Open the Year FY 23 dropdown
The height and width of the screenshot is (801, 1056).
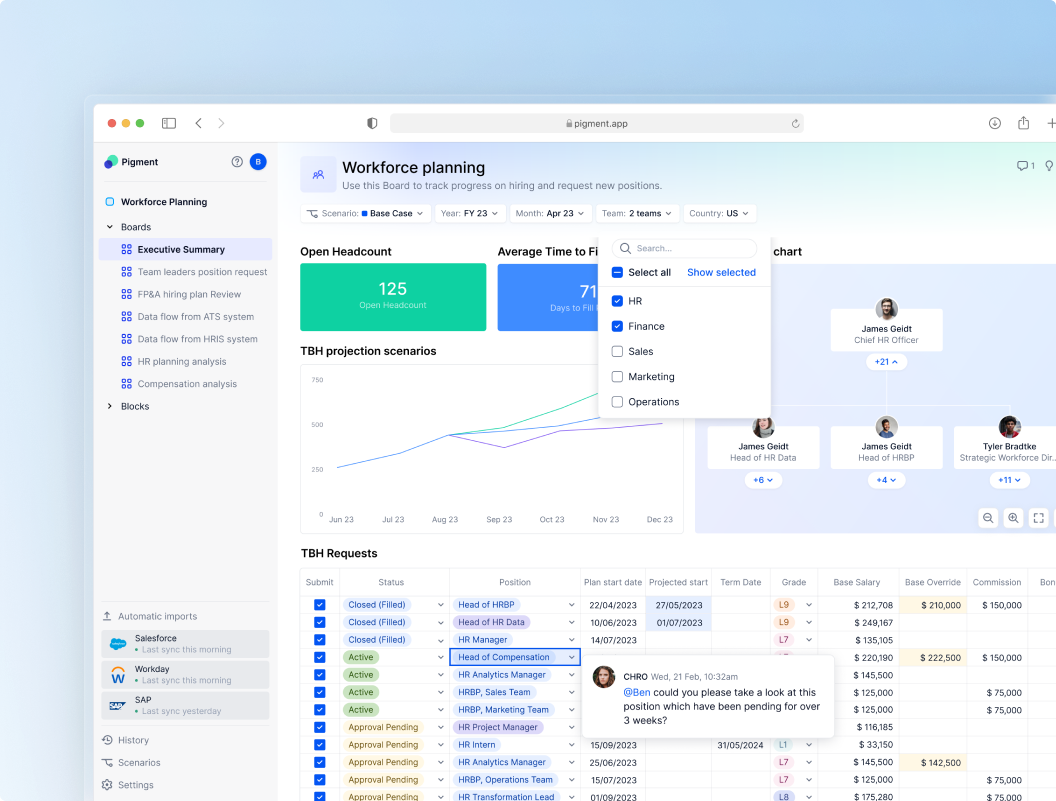click(469, 214)
